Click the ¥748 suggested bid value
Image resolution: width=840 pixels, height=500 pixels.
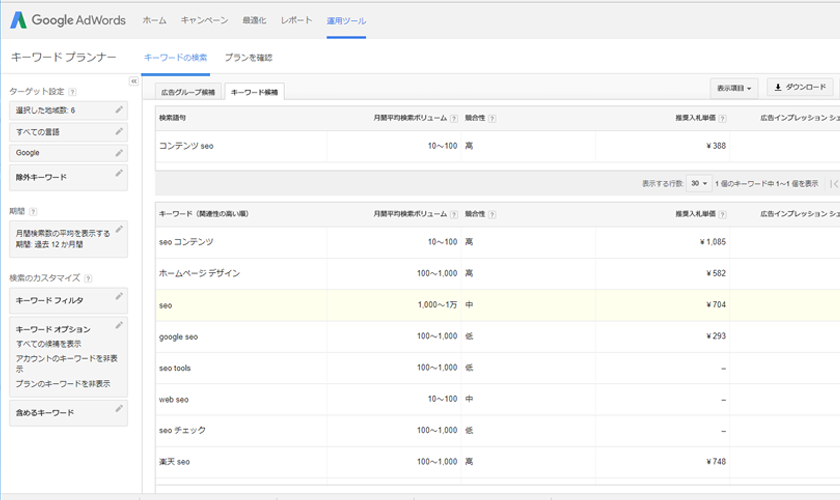click(716, 462)
